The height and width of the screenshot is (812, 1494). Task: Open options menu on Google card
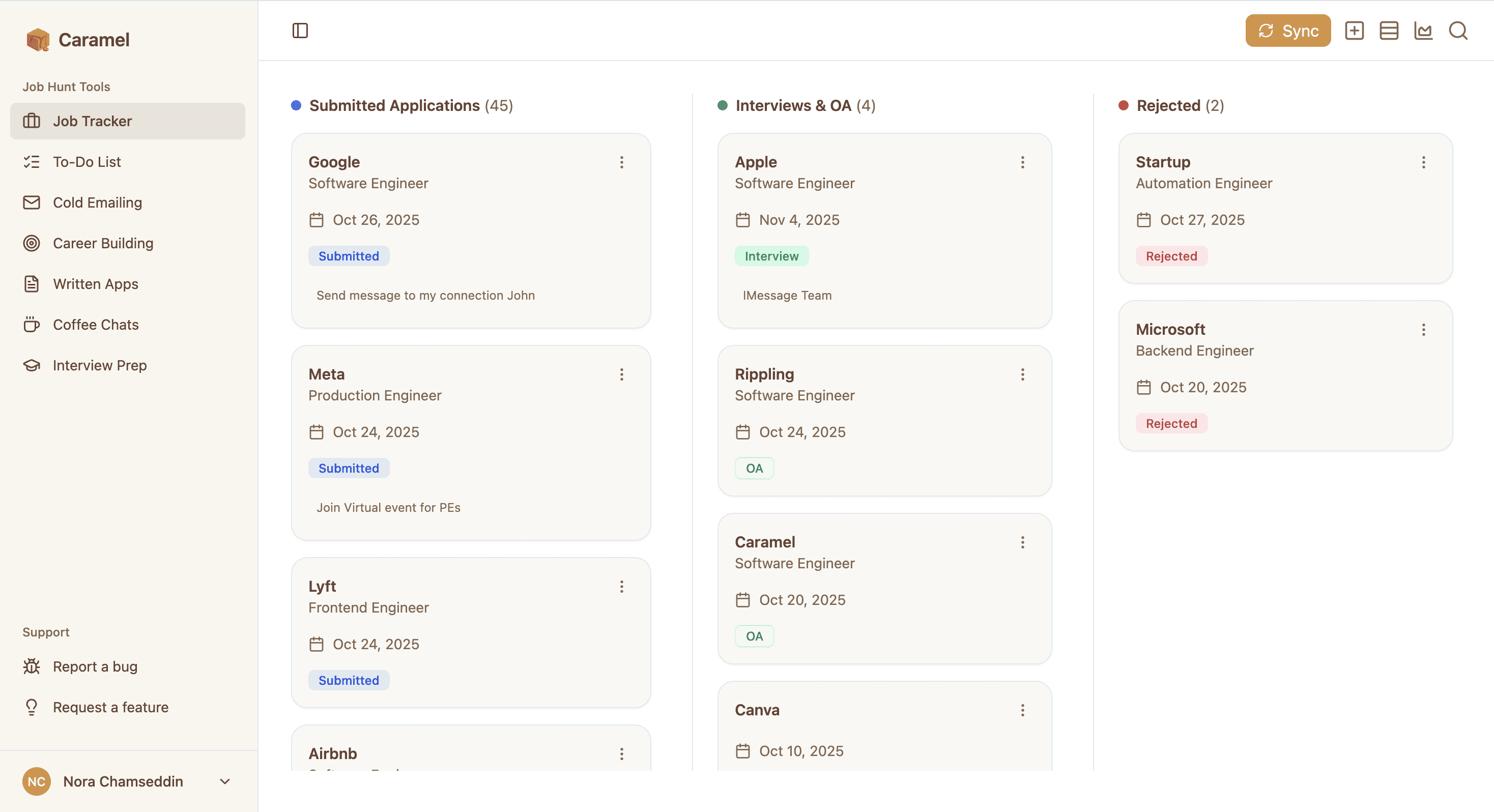[x=622, y=162]
